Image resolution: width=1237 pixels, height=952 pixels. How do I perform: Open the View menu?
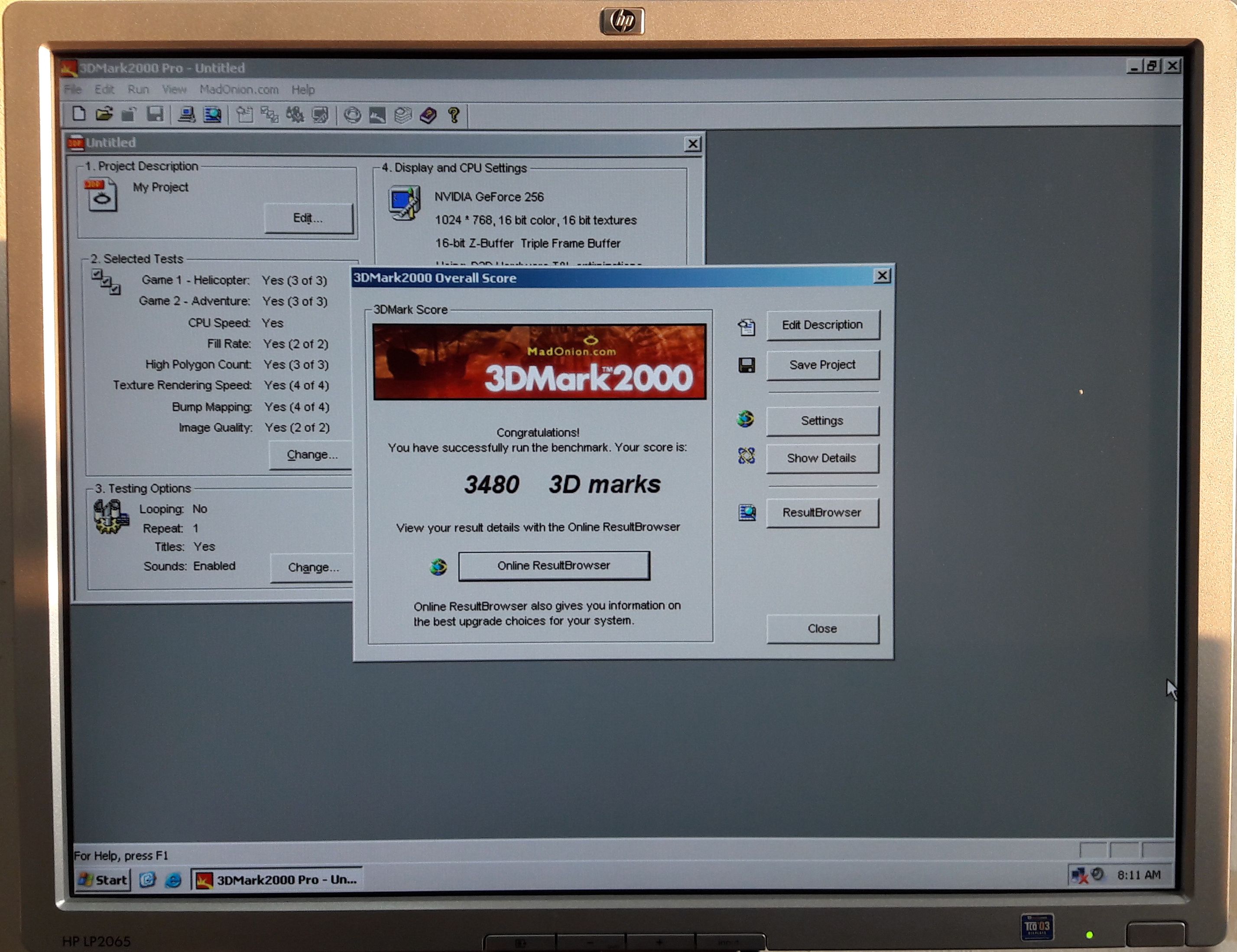(174, 90)
